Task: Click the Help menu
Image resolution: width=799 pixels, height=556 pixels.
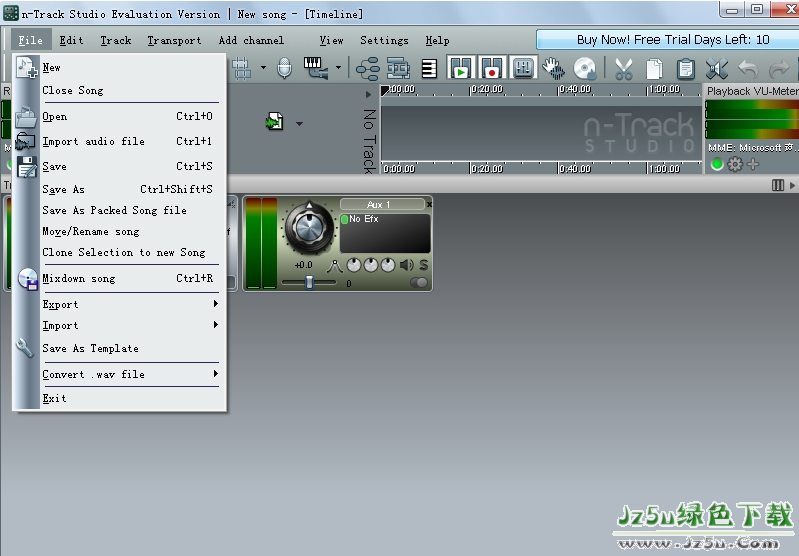Action: (437, 40)
